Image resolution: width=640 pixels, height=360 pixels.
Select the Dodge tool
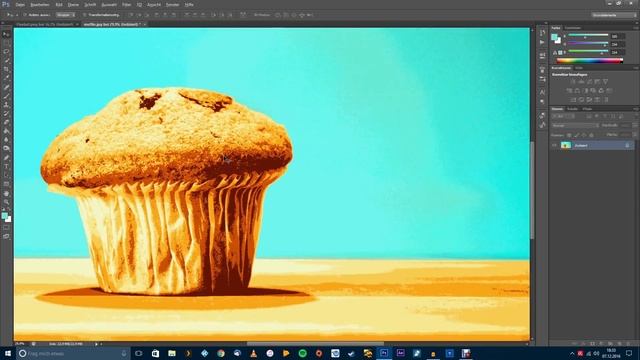7,148
